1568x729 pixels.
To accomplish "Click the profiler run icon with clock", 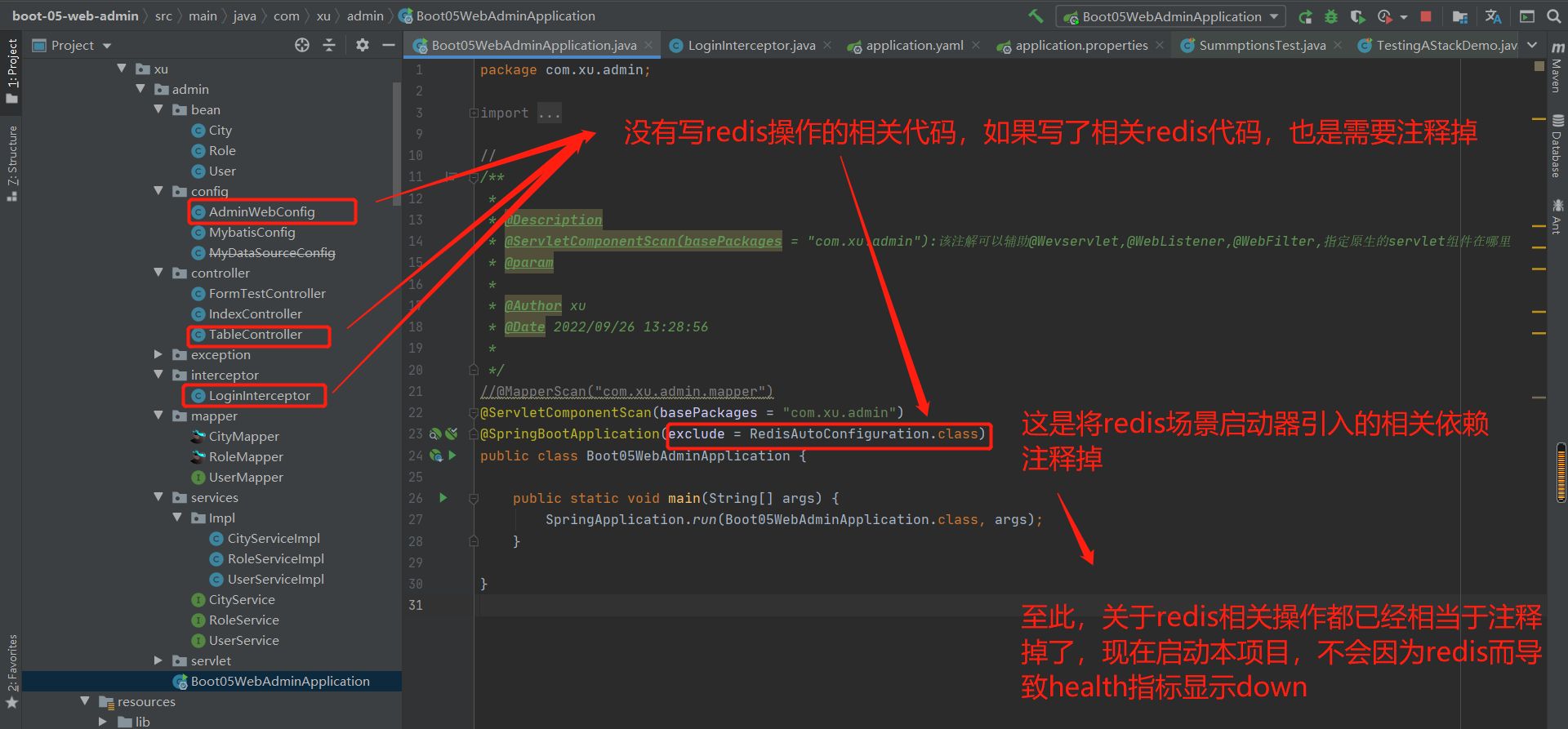I will click(x=1384, y=16).
